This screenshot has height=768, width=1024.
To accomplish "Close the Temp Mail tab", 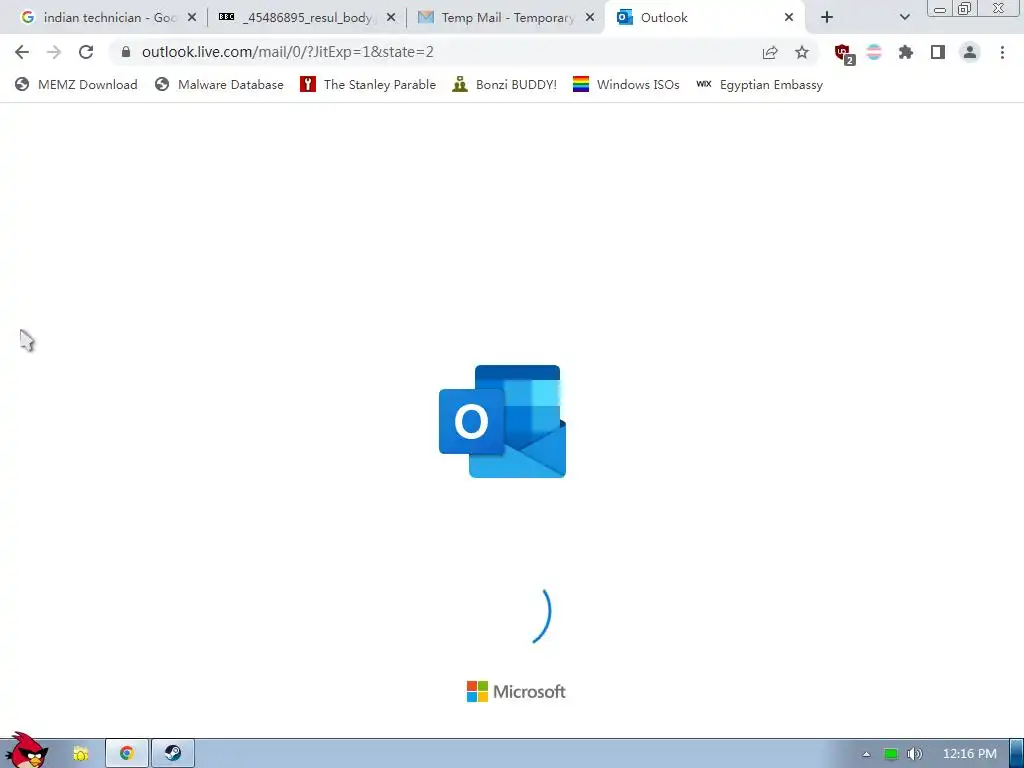I will click(590, 18).
